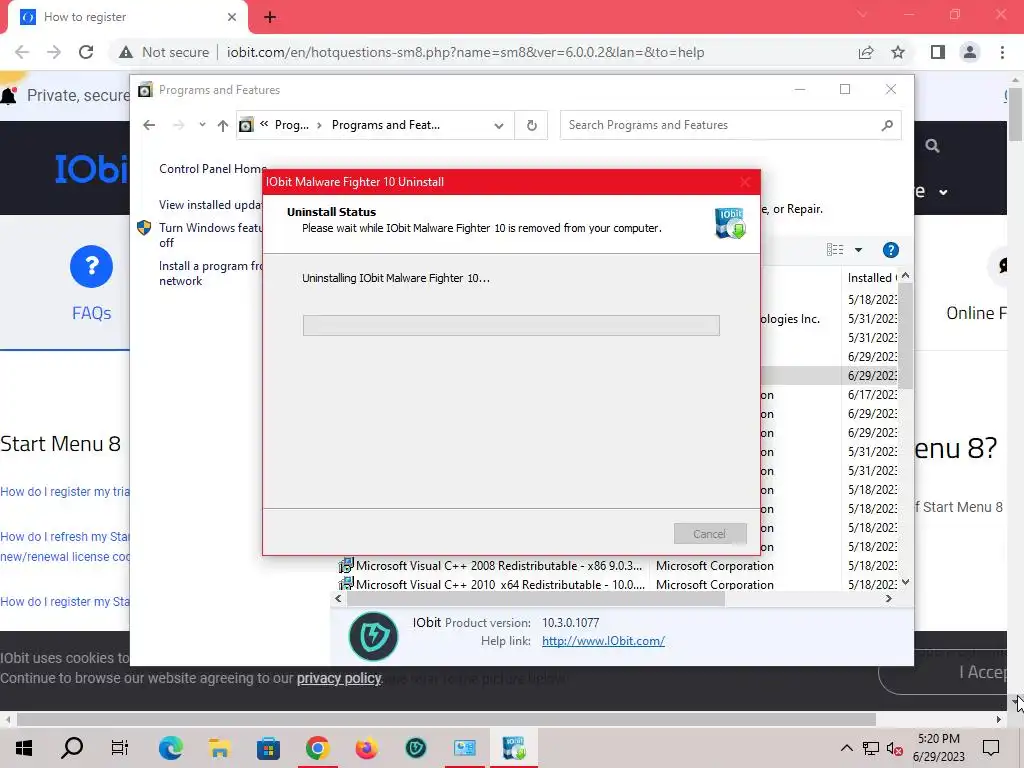
Task: Click Cancel in the uninstall dialog
Action: pyautogui.click(x=710, y=534)
